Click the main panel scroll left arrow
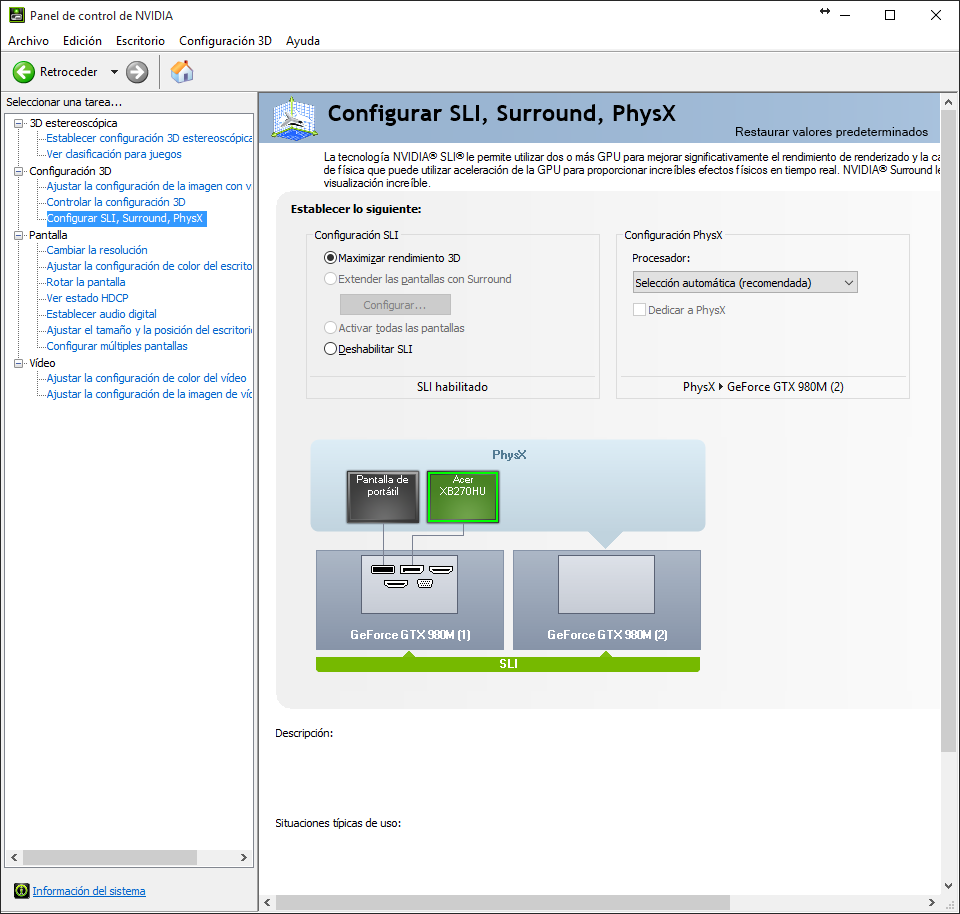 (x=267, y=902)
